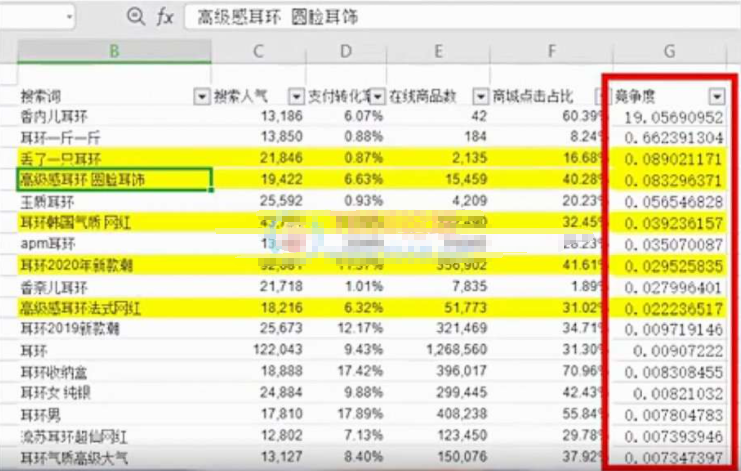The height and width of the screenshot is (471, 741).
Task: Click the fx insert function icon
Action: pyautogui.click(x=166, y=17)
